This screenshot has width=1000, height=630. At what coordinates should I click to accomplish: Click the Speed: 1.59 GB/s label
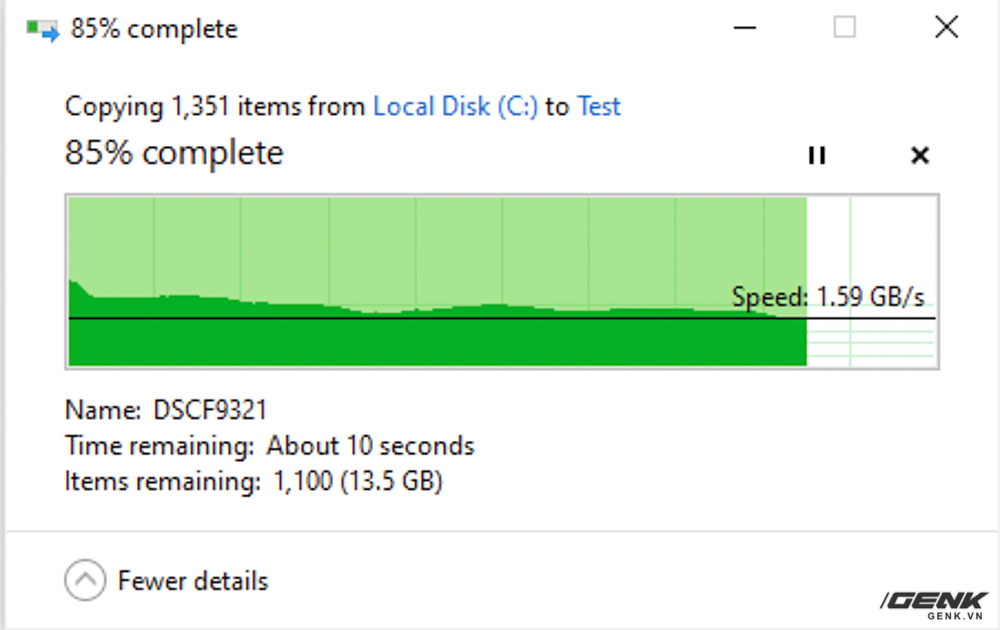tap(828, 297)
